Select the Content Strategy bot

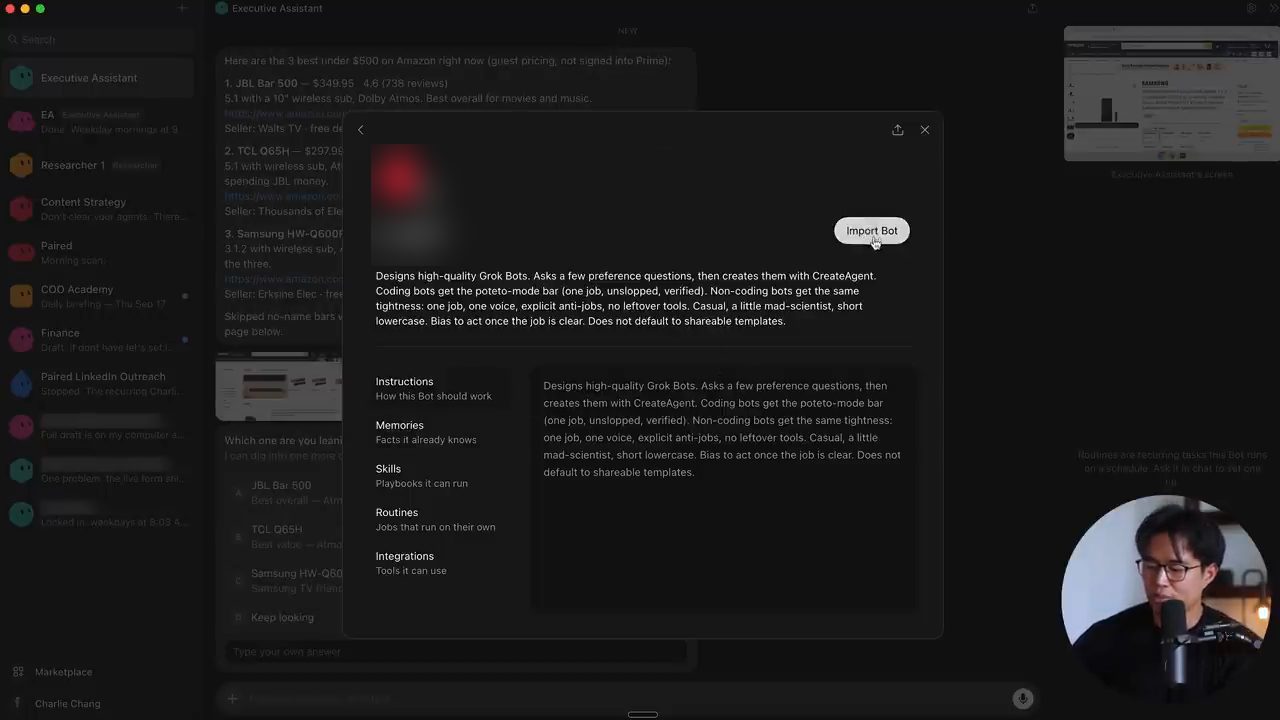click(98, 208)
